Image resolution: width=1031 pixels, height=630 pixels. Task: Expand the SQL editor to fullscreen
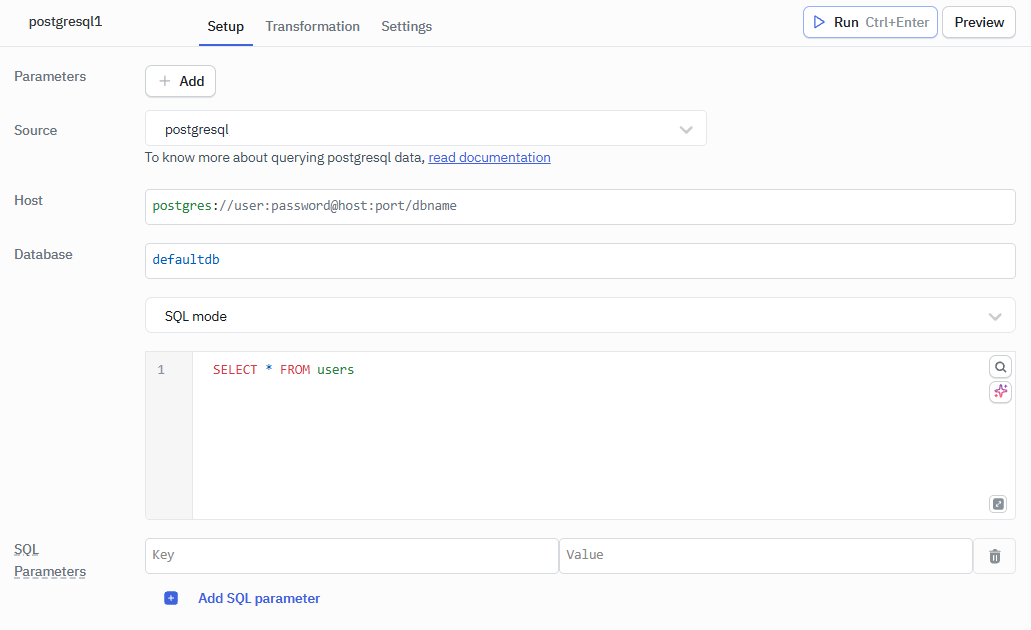click(998, 503)
